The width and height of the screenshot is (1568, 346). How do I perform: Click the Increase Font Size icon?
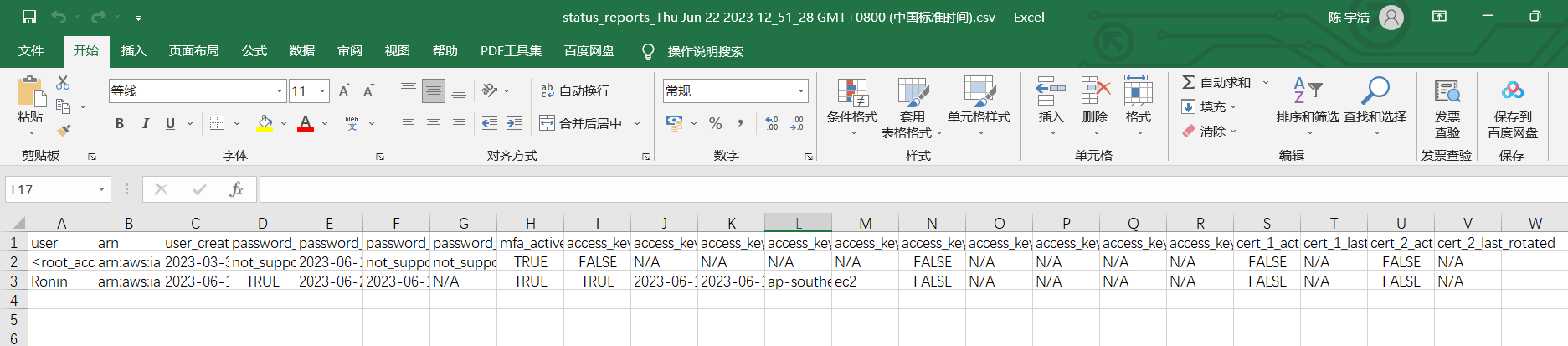tap(344, 90)
